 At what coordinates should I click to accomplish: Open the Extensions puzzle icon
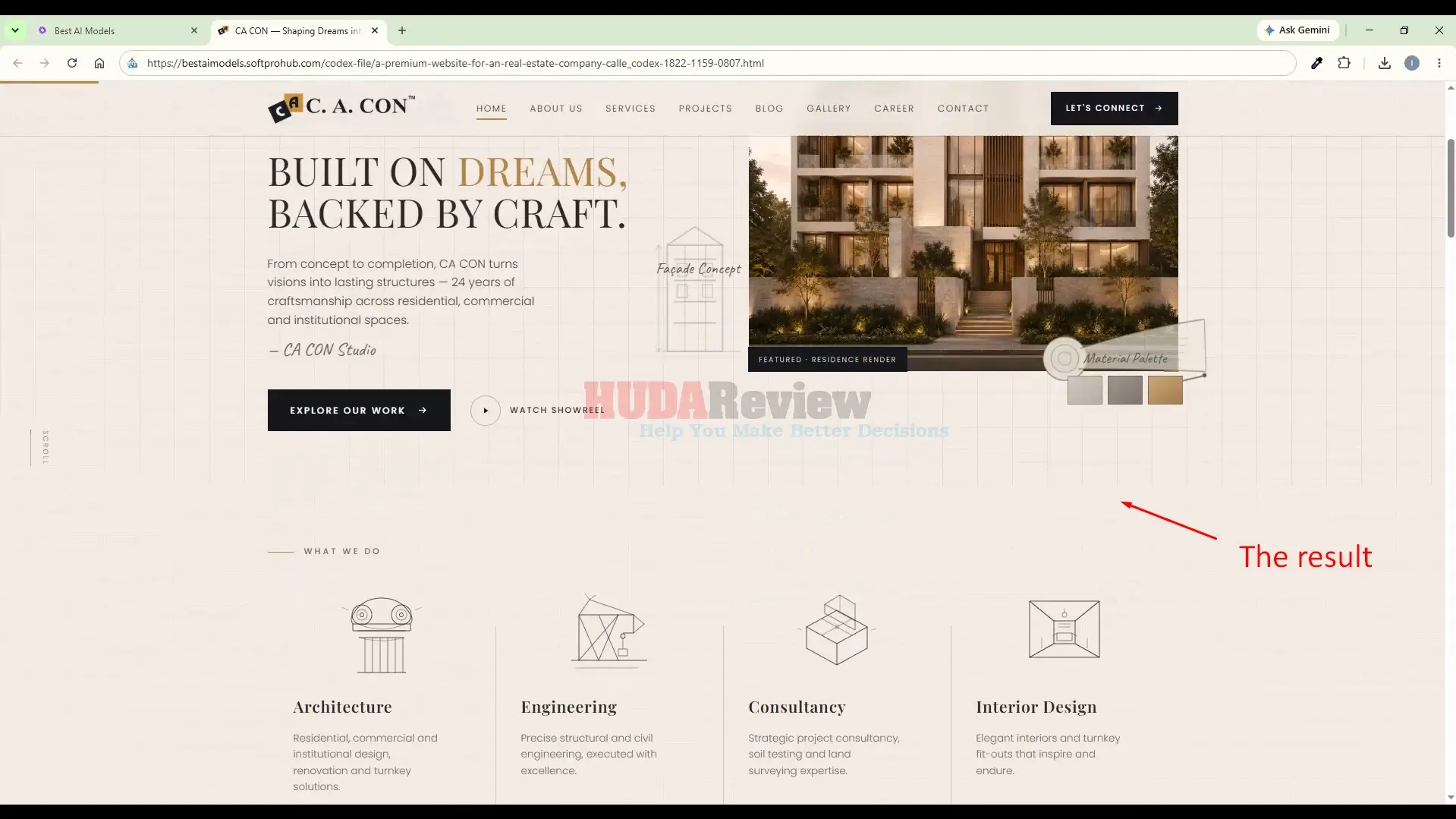(1344, 63)
